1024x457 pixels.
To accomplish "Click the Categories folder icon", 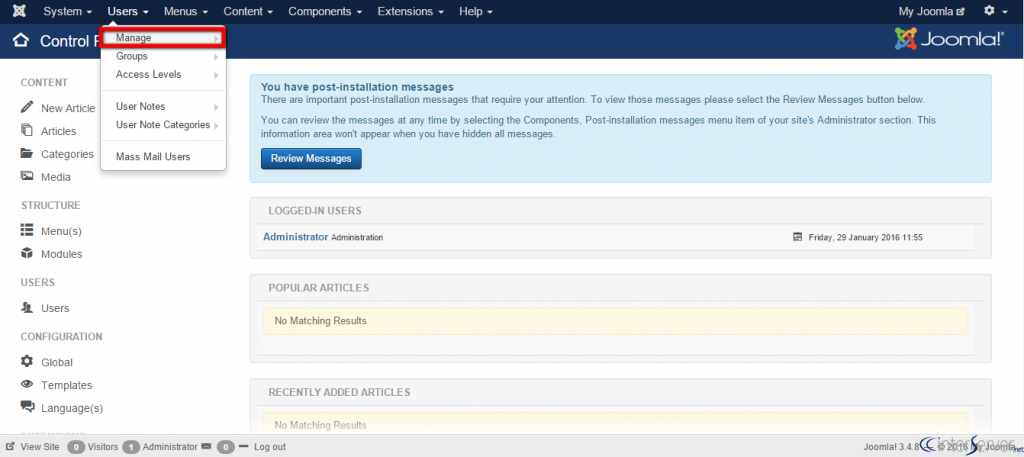I will click(27, 153).
